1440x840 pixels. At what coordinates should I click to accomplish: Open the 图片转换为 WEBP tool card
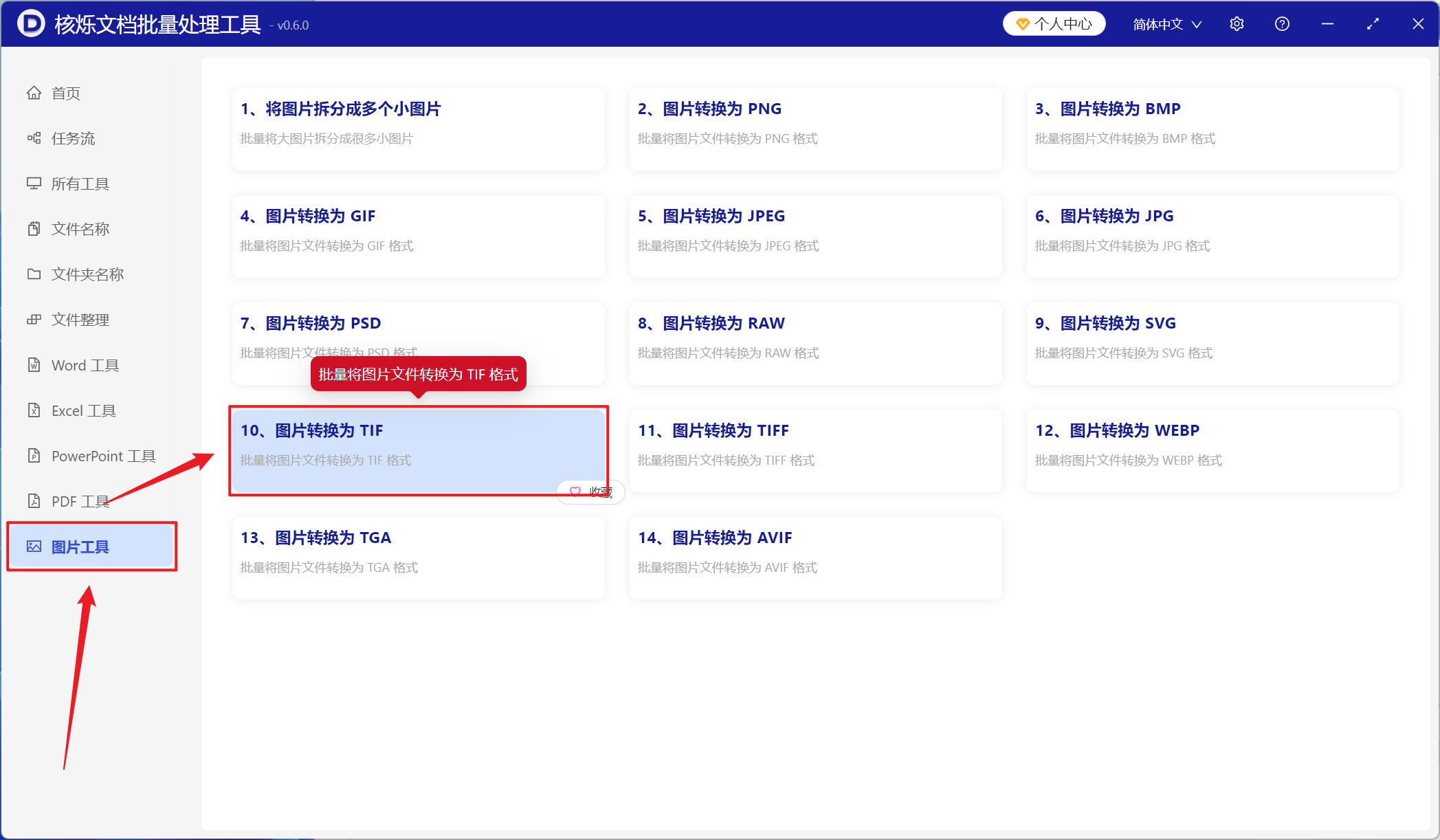[x=1212, y=450]
